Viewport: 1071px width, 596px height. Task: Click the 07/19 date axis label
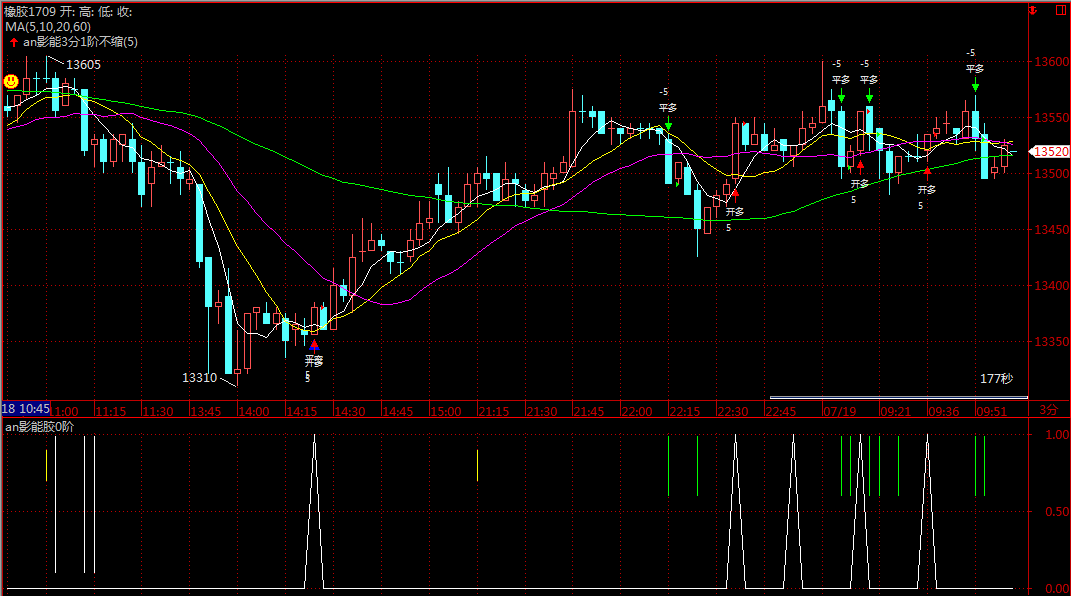click(x=839, y=412)
